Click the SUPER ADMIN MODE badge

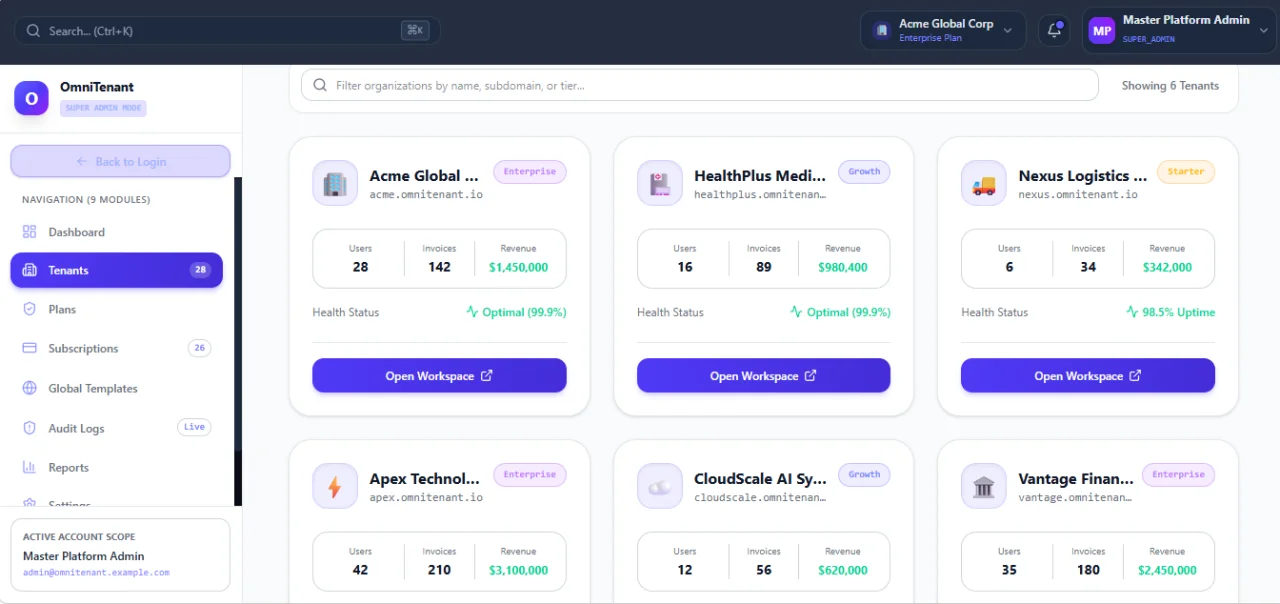103,108
